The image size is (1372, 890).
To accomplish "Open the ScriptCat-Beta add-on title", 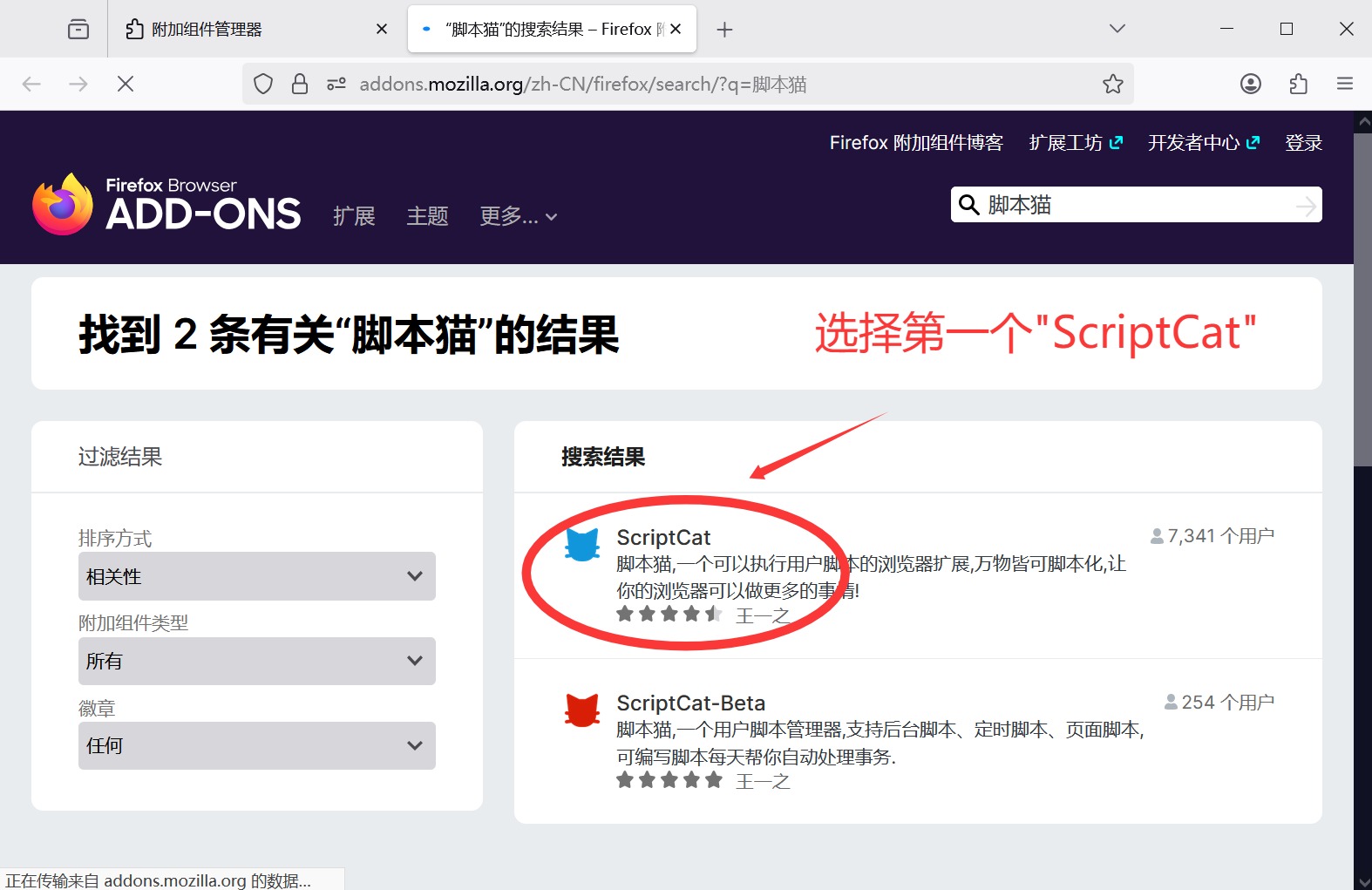I will click(691, 703).
